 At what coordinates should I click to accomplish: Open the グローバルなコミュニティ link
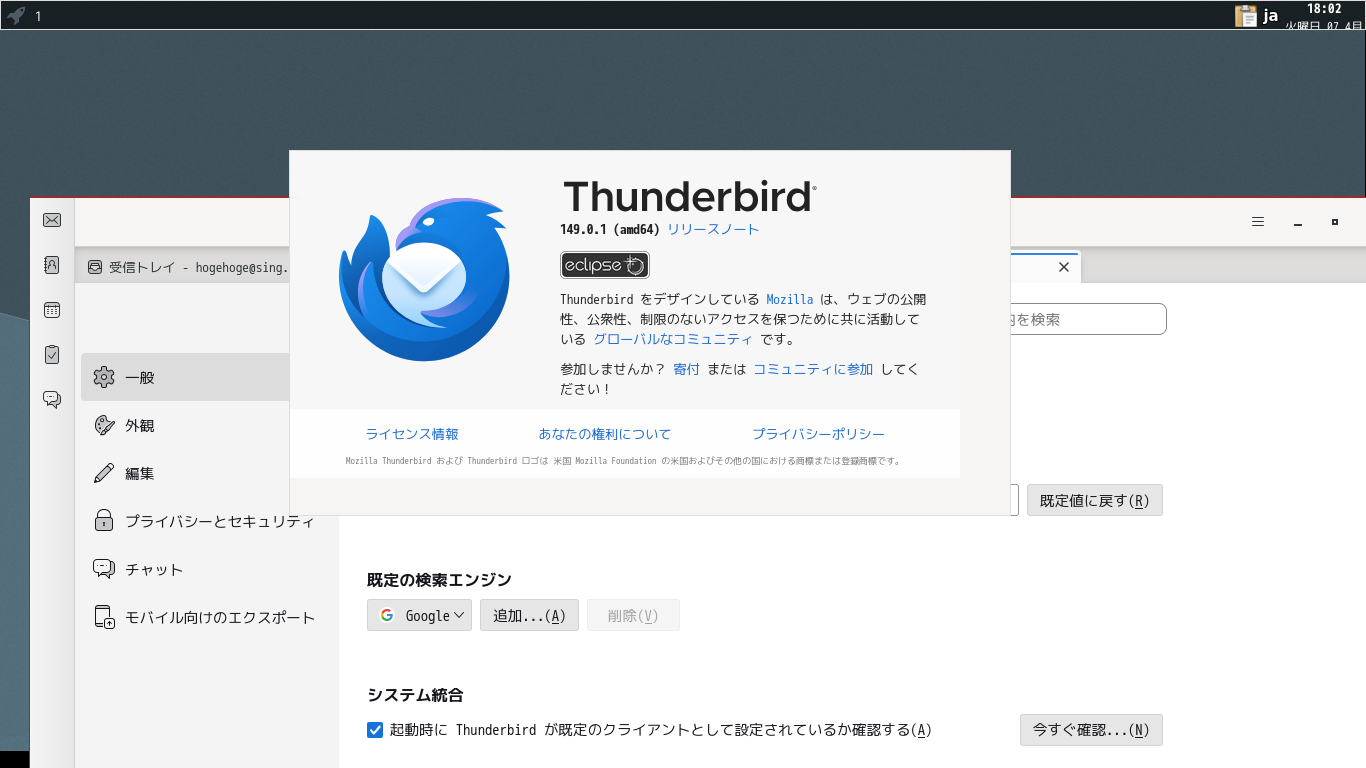(x=673, y=339)
